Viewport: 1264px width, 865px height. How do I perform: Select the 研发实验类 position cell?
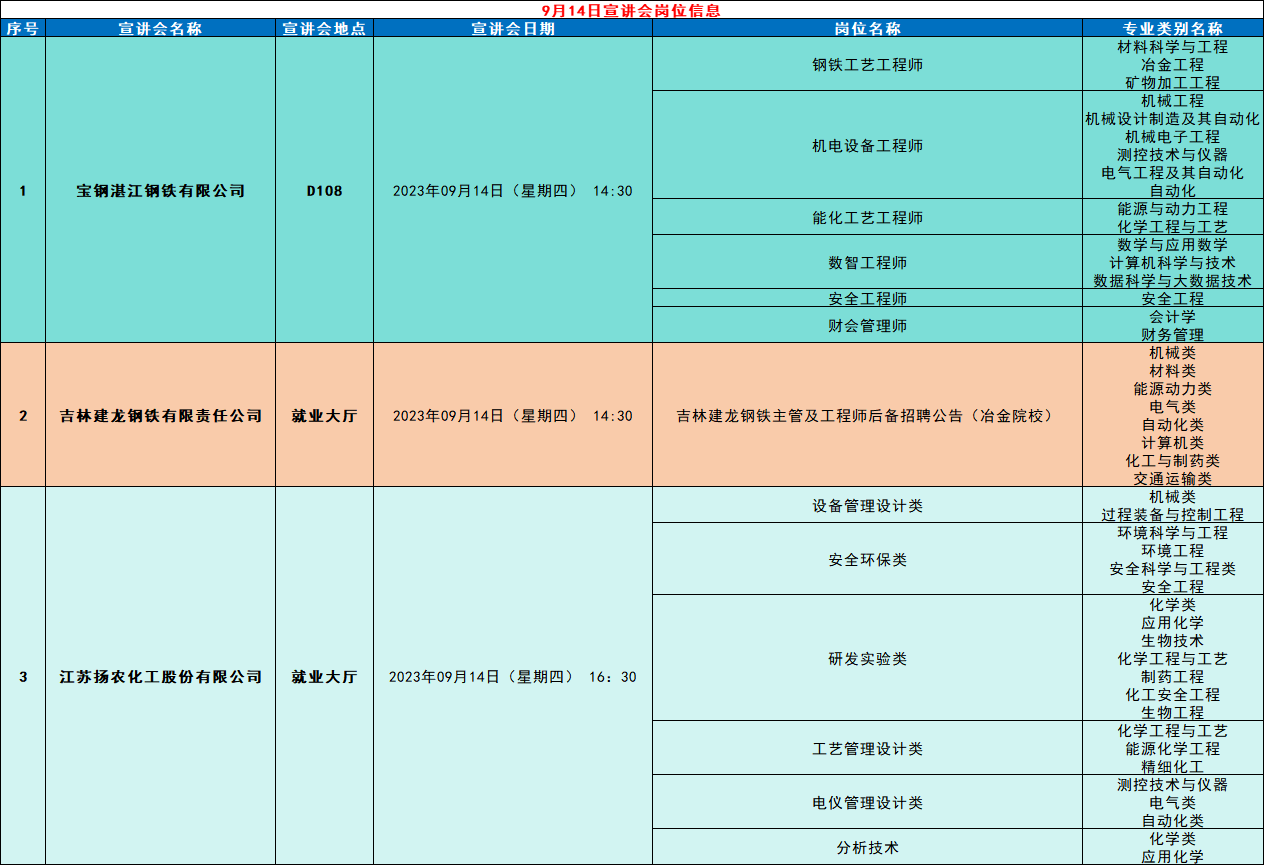click(x=867, y=659)
